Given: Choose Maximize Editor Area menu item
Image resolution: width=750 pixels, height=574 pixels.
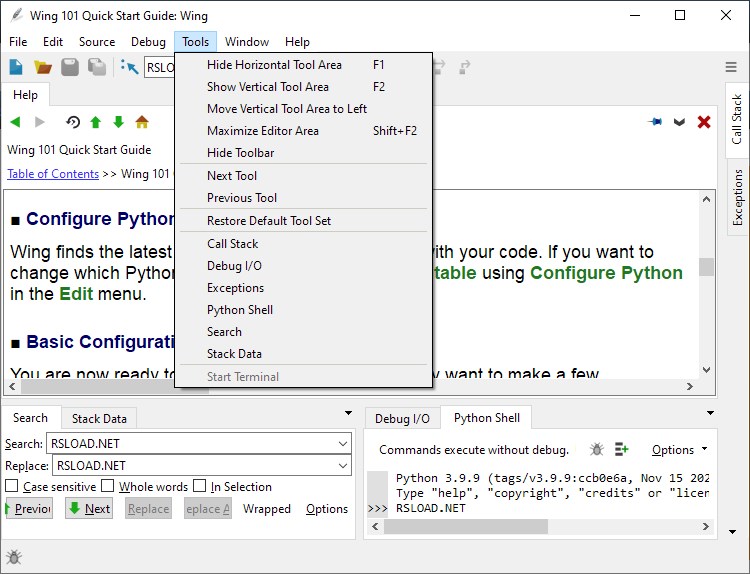Looking at the screenshot, I should point(262,131).
